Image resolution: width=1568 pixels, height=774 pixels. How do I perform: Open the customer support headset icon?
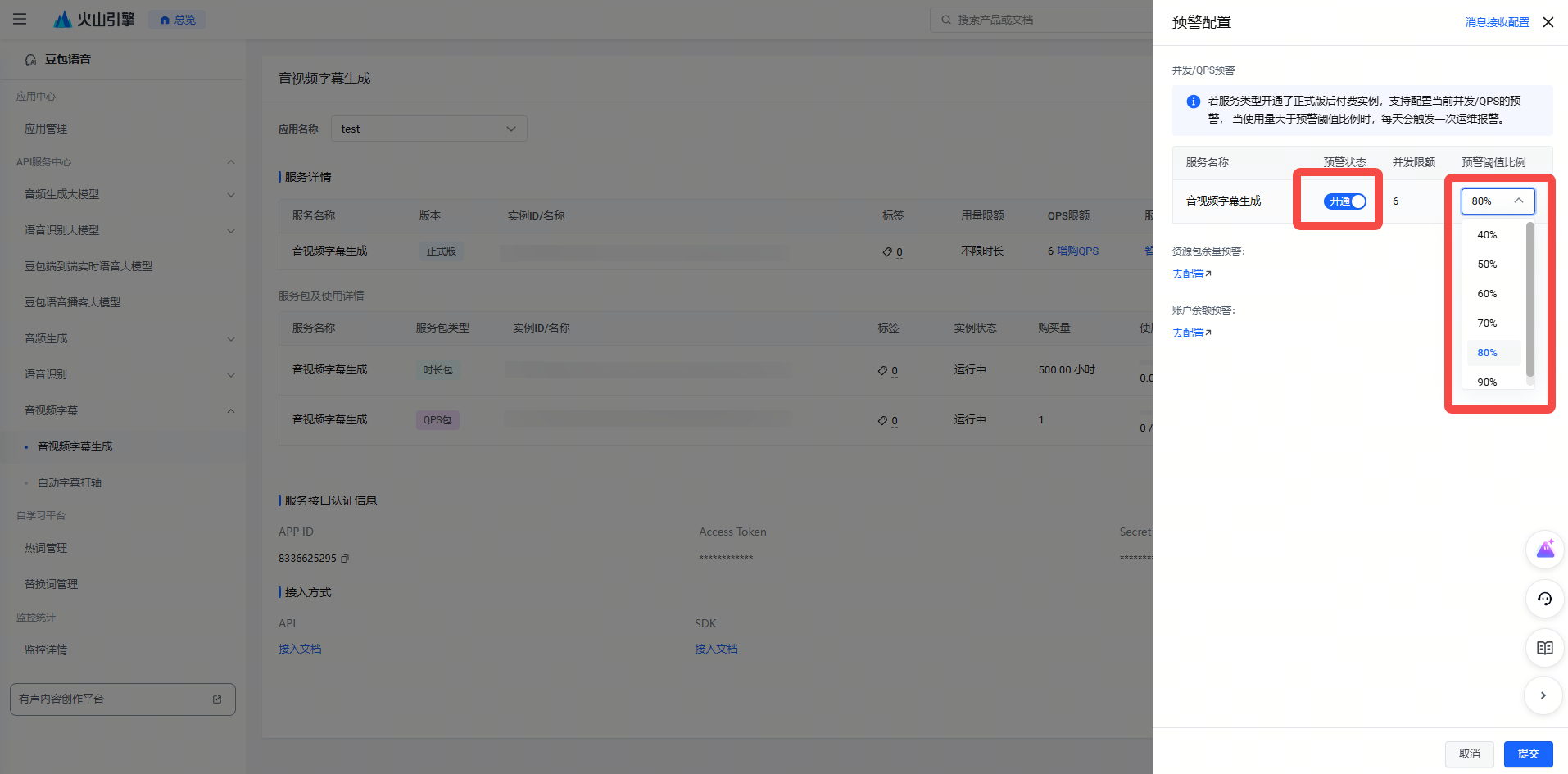[x=1545, y=599]
